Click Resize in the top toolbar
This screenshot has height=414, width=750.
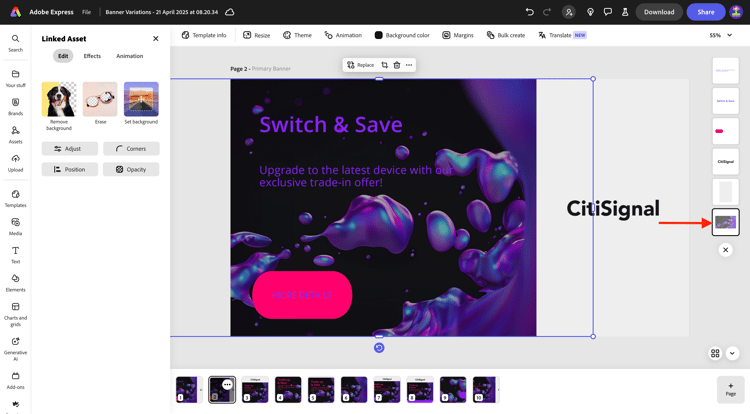[x=256, y=35]
